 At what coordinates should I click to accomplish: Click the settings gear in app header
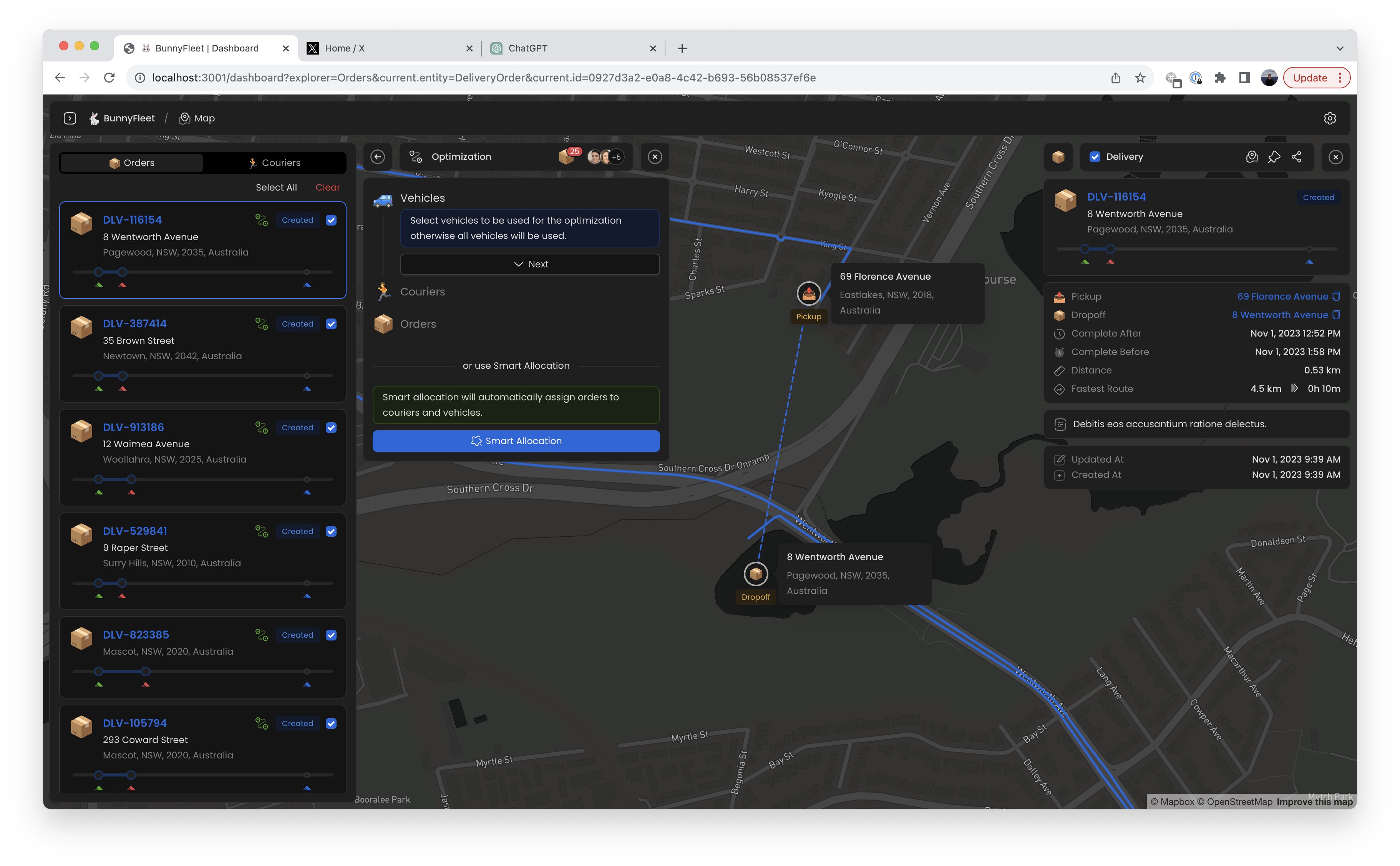click(x=1330, y=119)
